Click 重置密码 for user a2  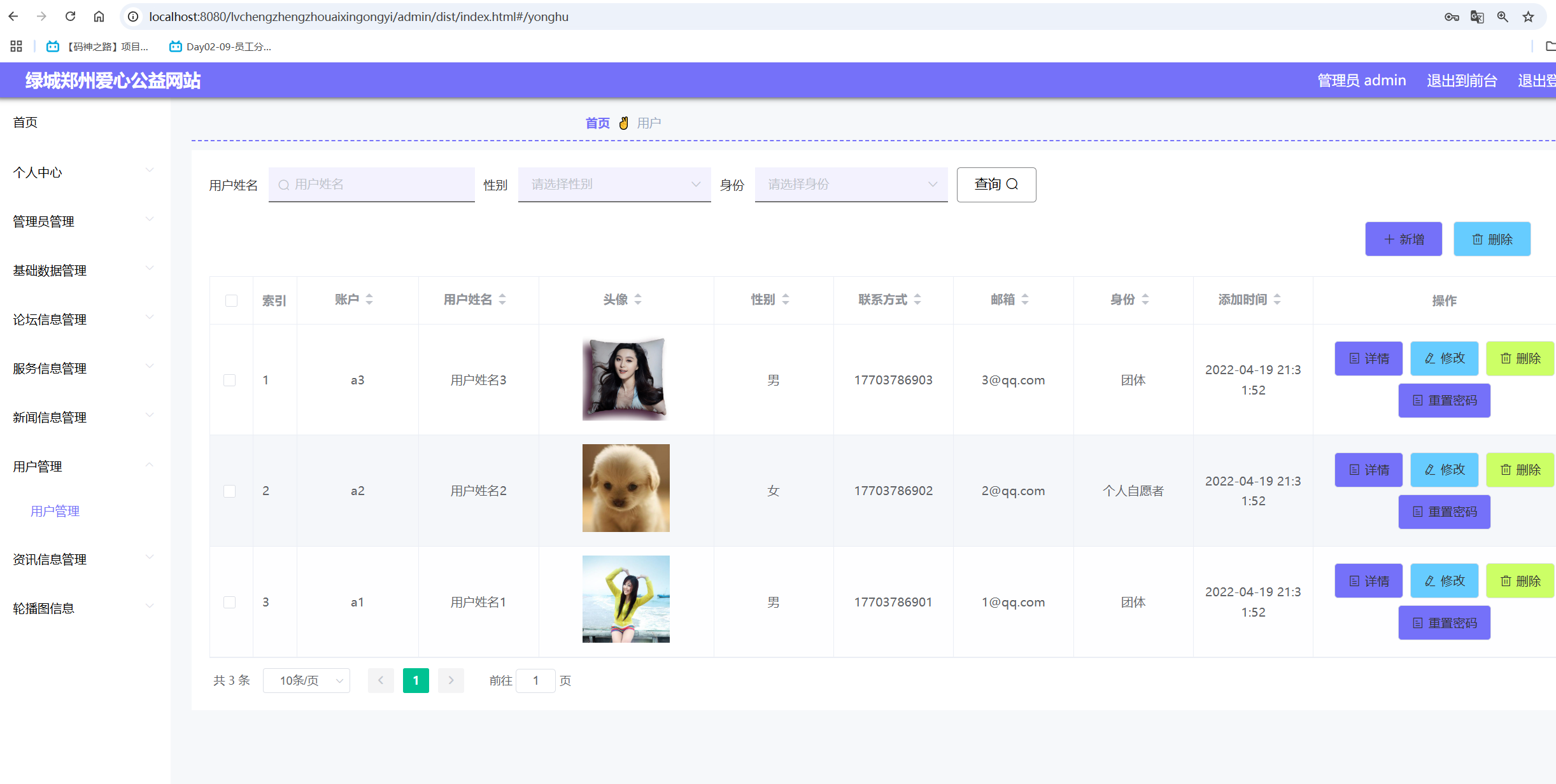click(x=1444, y=512)
